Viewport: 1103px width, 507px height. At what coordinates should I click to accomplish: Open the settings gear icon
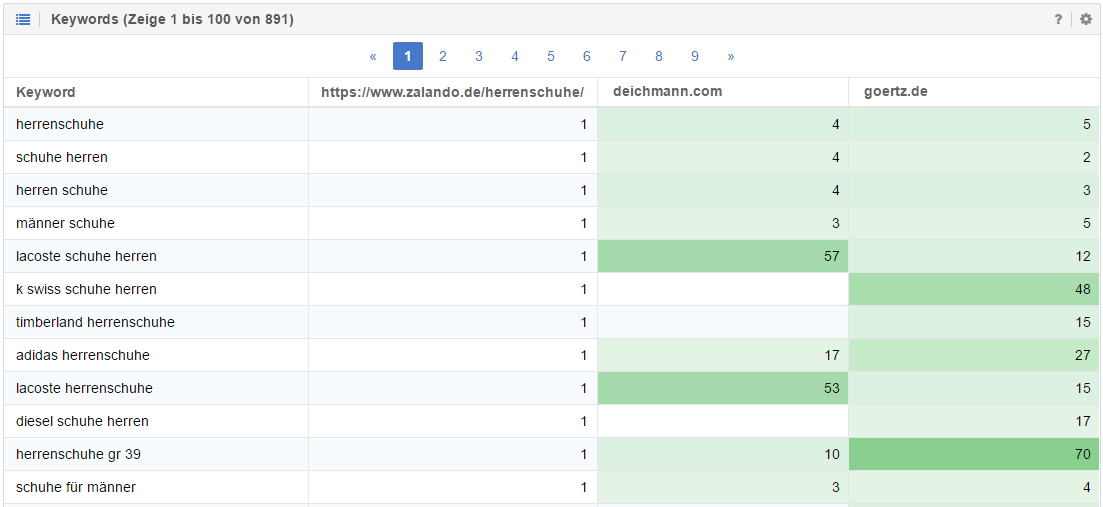pos(1086,19)
